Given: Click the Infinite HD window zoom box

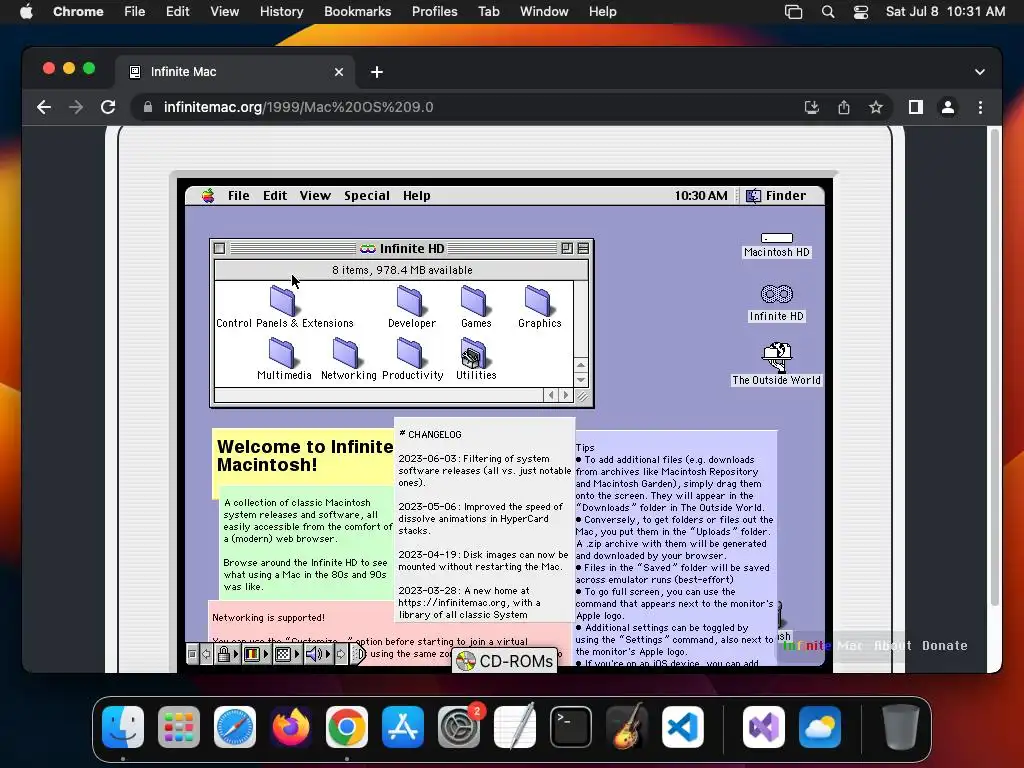Looking at the screenshot, I should (x=567, y=249).
